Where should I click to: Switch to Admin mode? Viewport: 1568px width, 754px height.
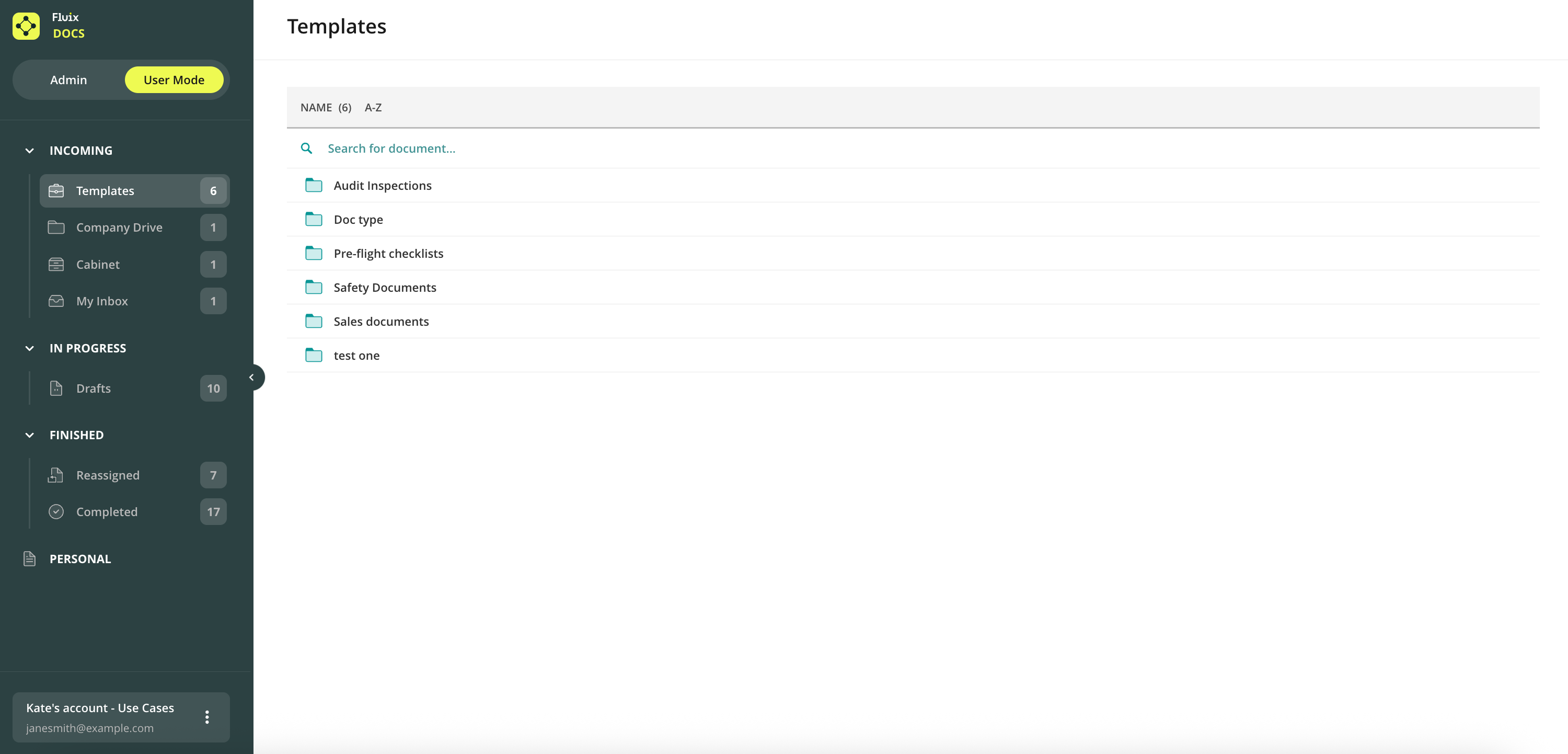coord(68,80)
